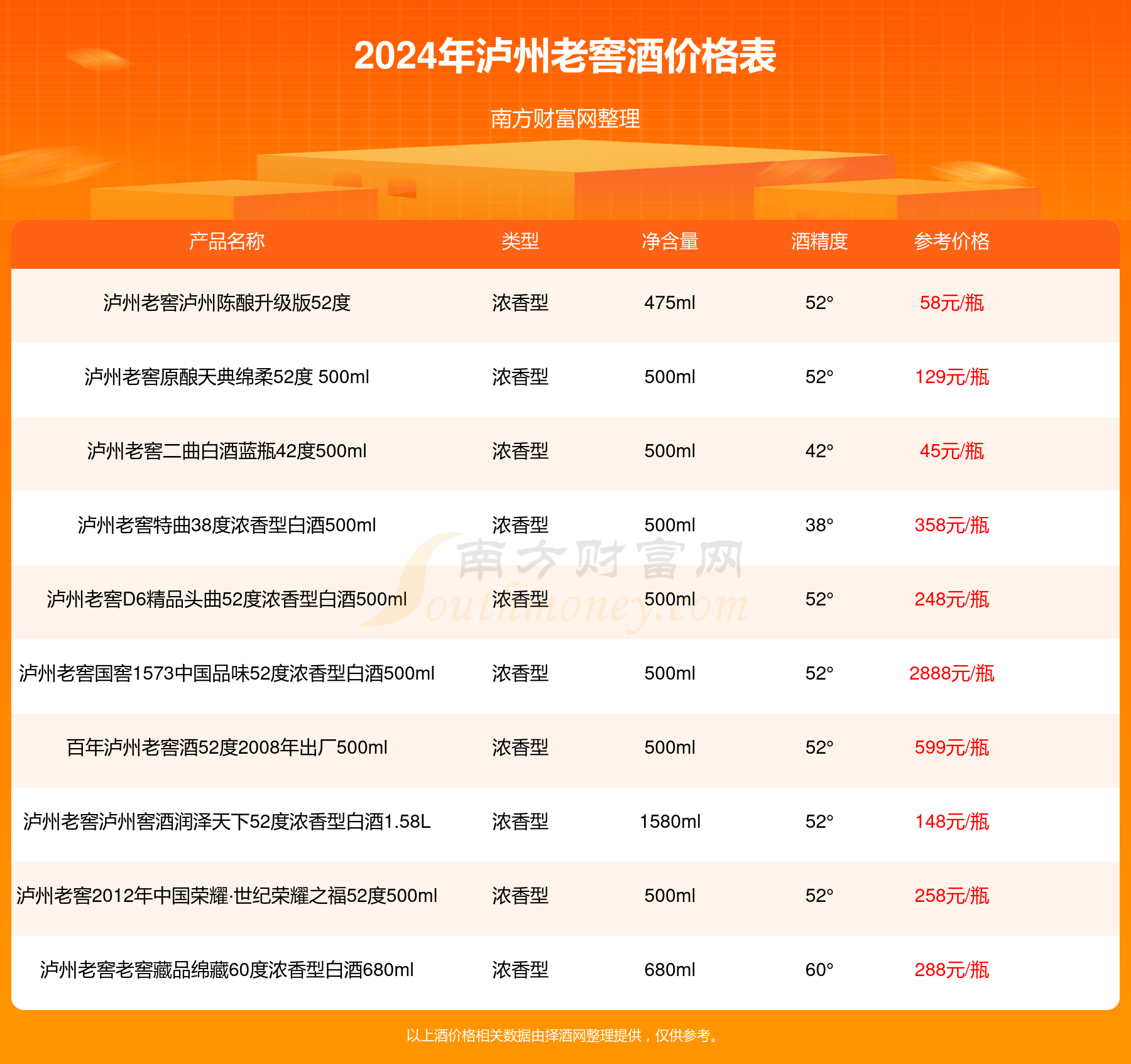Select the price "599元/瓶"

[952, 747]
